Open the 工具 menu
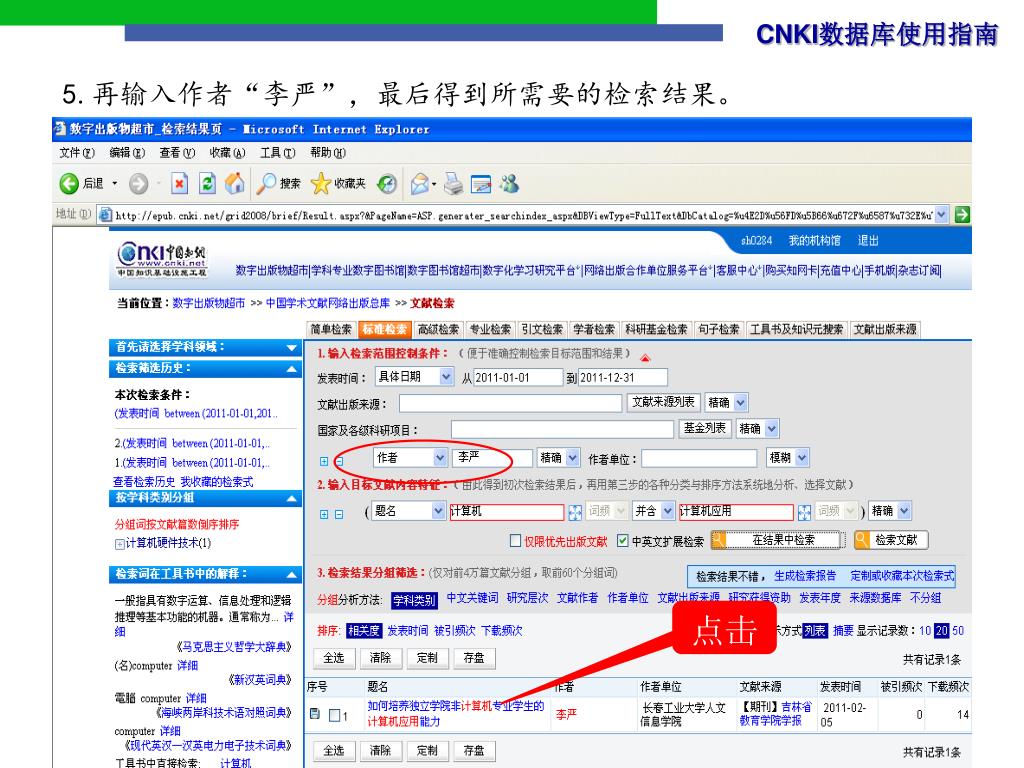Viewport: 1024px width, 768px height. point(278,153)
